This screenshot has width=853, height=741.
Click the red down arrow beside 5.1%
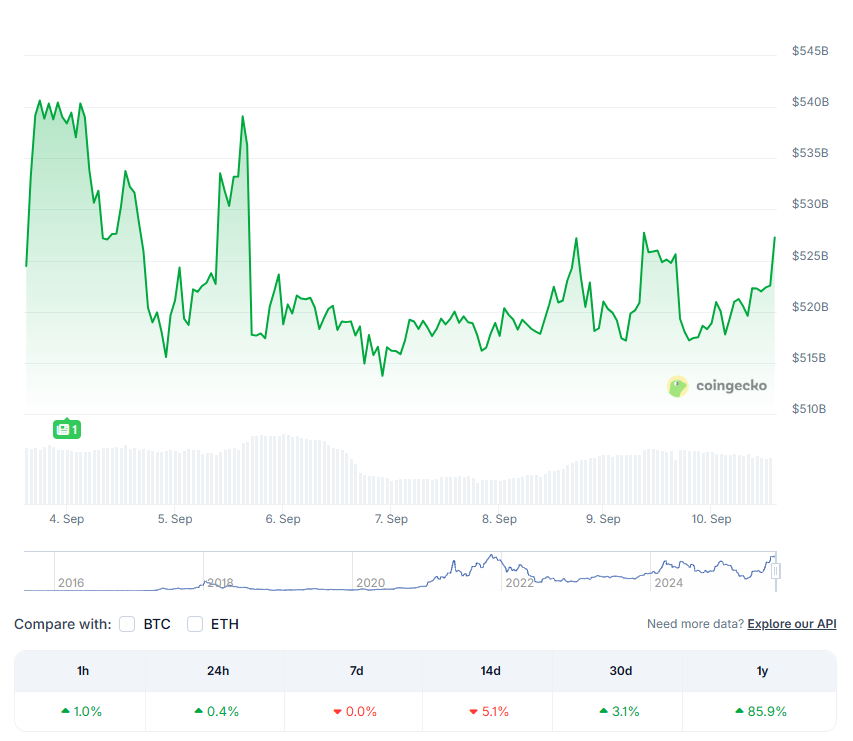473,712
